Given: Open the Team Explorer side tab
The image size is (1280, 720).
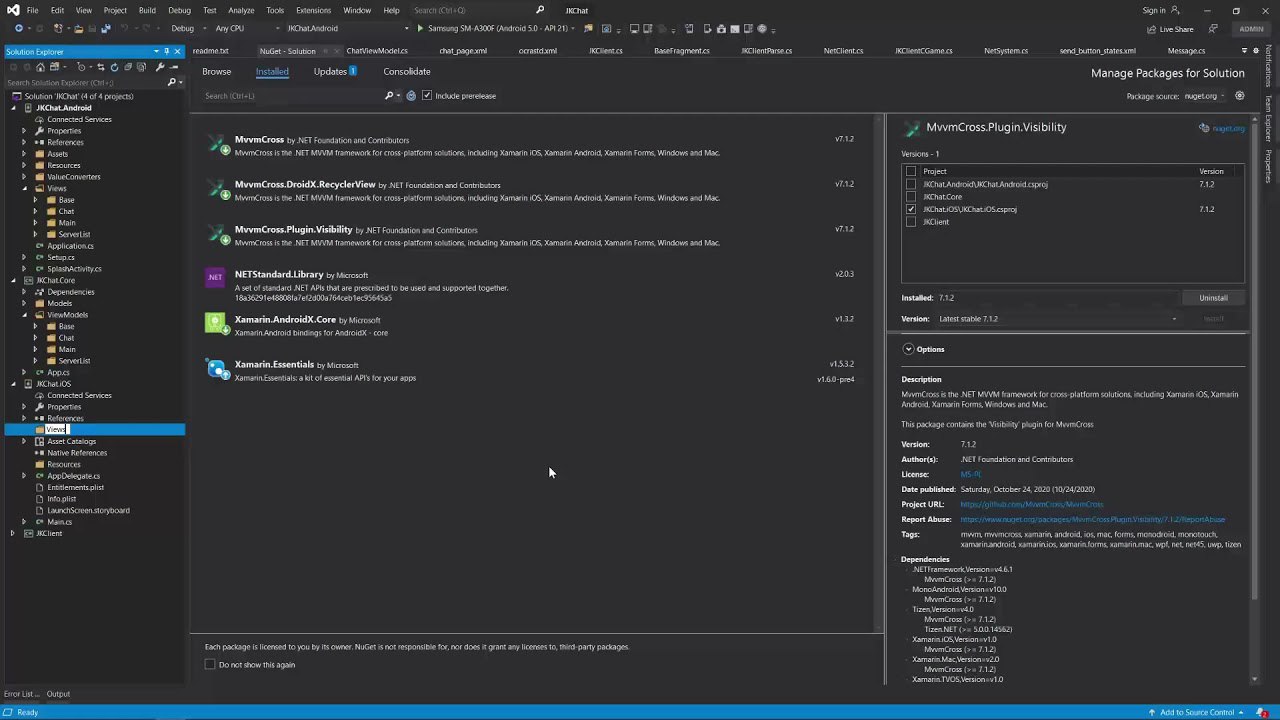Looking at the screenshot, I should coord(1268,116).
